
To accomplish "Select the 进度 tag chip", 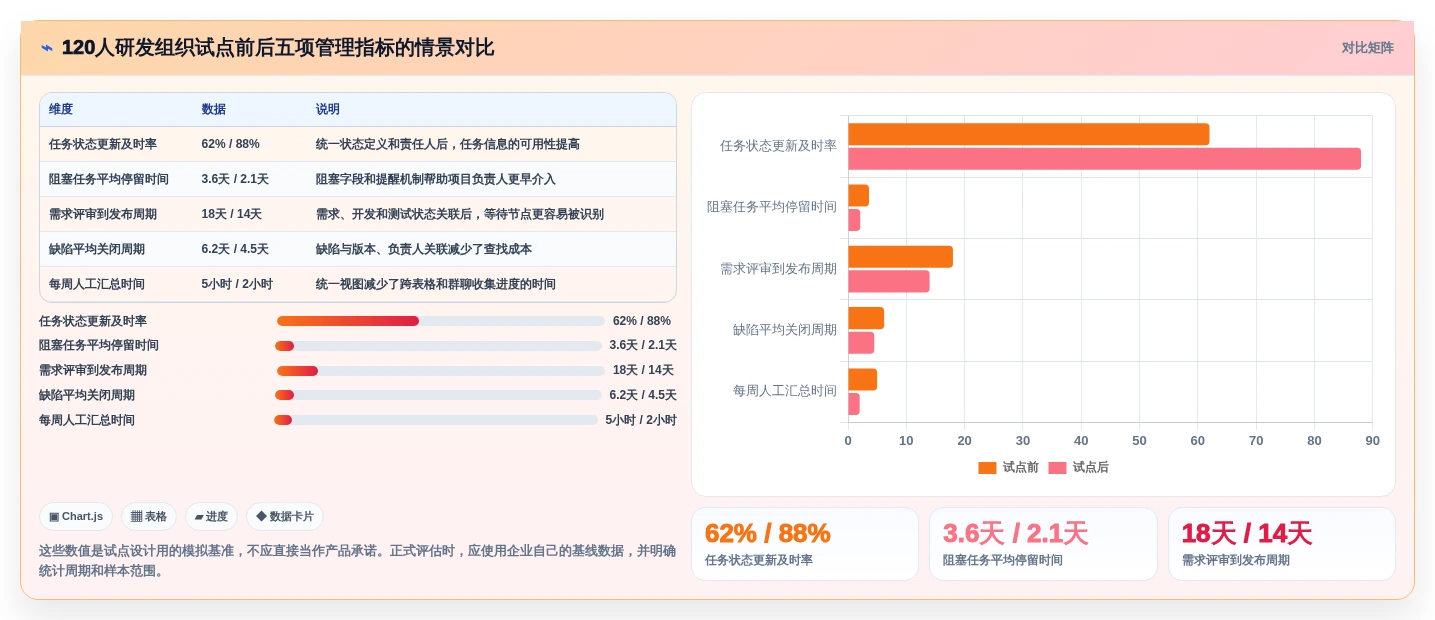I will [211, 517].
